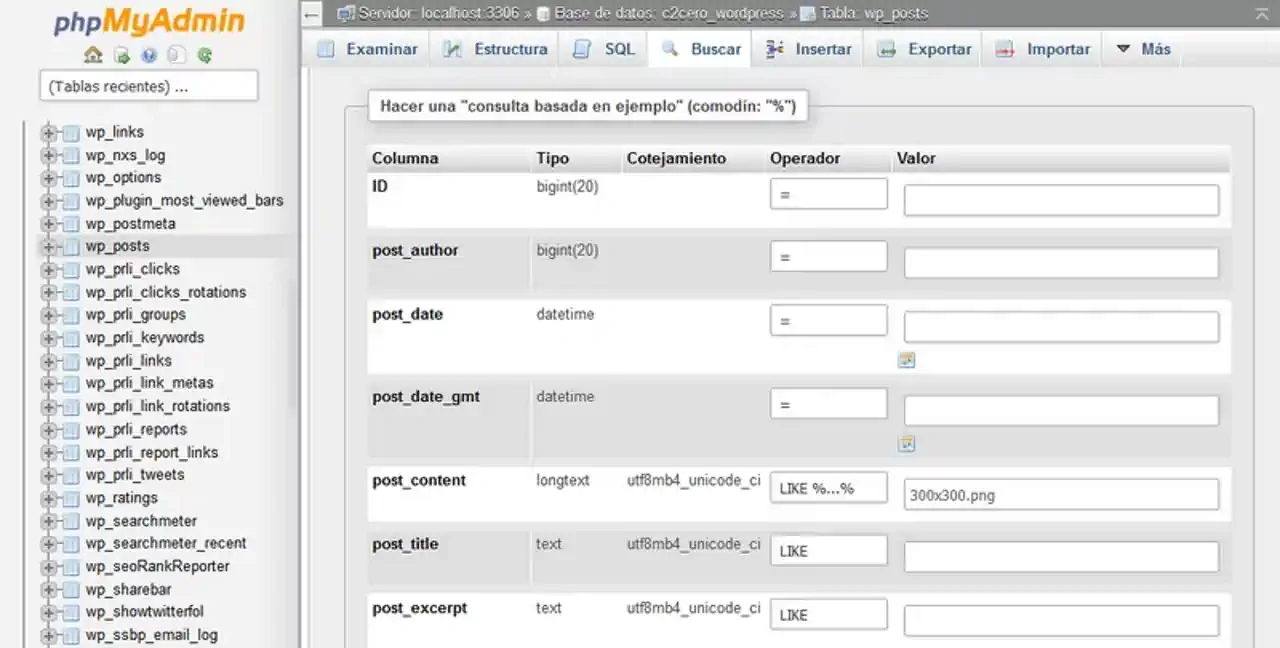The image size is (1280, 648).
Task: Open the wp_seoRankReporter table link
Action: click(158, 566)
